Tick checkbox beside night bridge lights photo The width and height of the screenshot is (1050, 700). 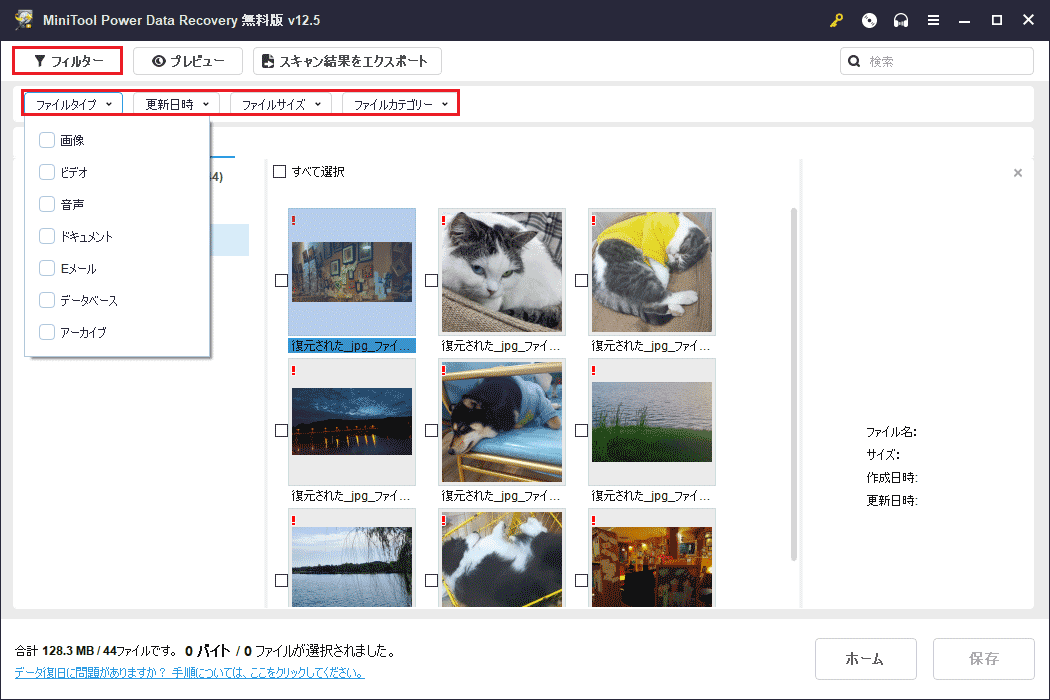coord(281,431)
